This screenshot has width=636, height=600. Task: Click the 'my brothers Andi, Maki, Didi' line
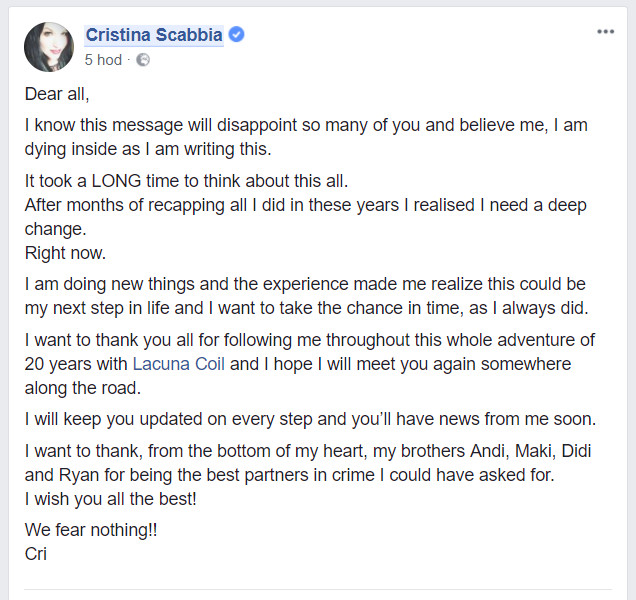308,451
